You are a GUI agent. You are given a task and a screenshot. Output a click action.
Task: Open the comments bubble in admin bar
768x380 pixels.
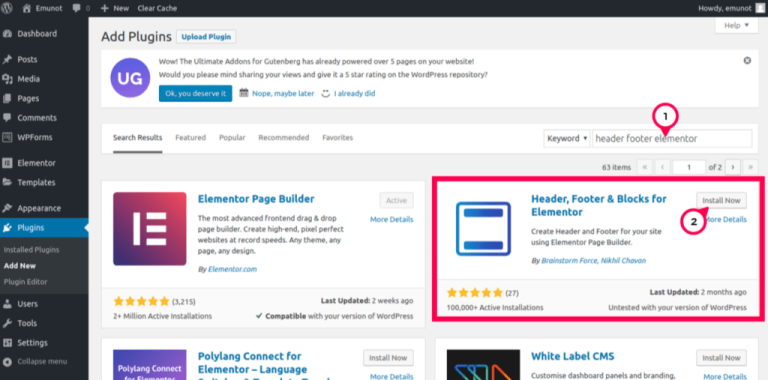(76, 8)
